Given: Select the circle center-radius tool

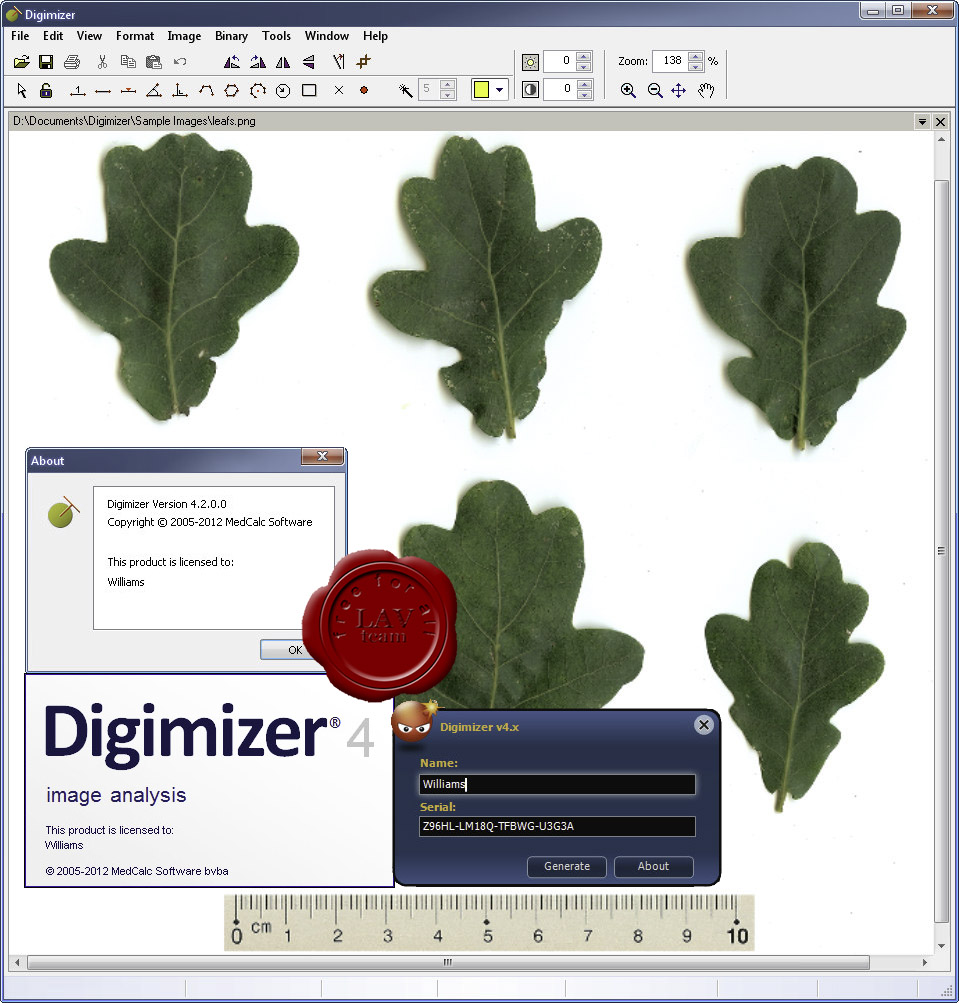Looking at the screenshot, I should (283, 91).
